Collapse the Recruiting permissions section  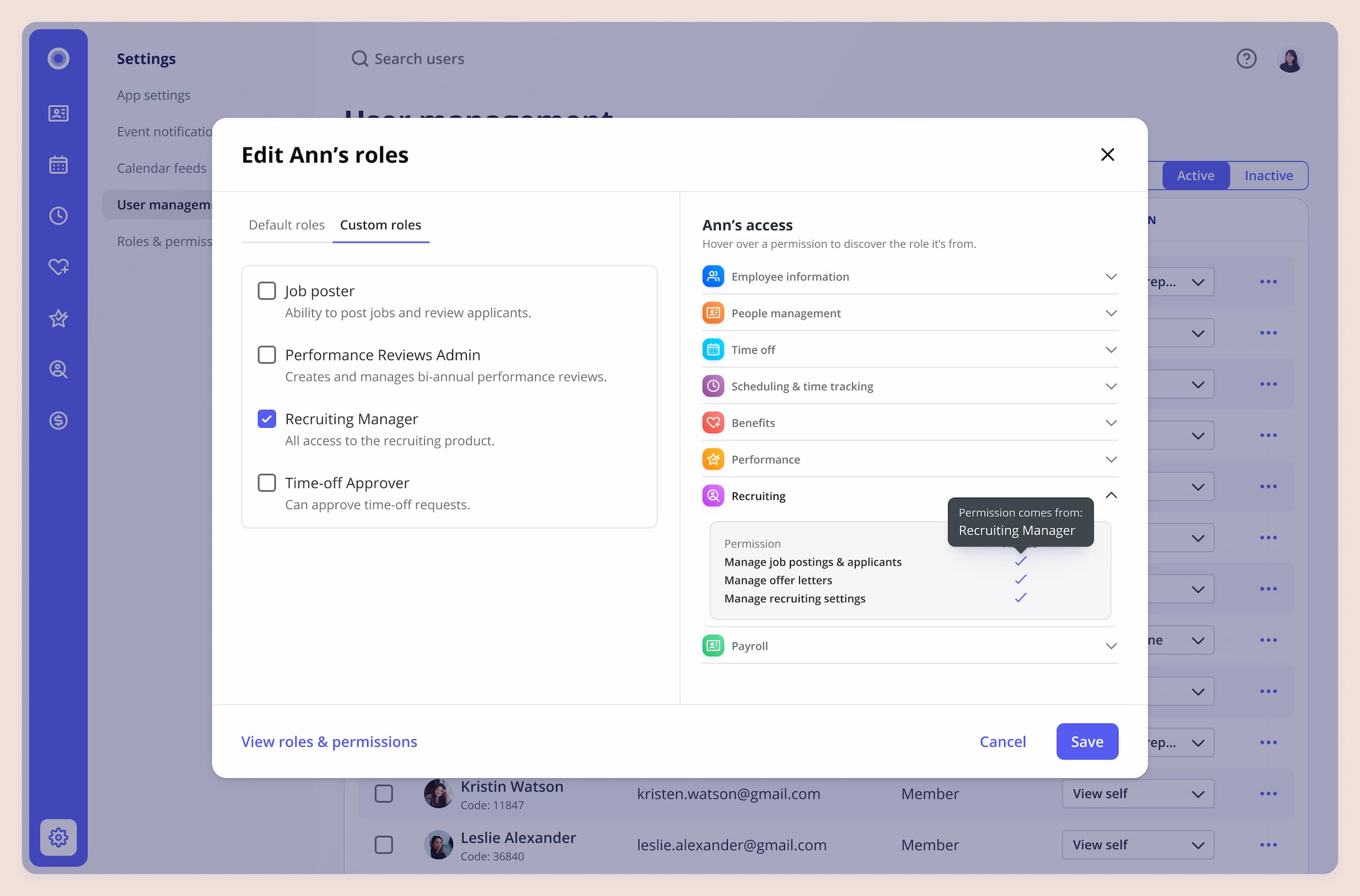(x=1110, y=496)
